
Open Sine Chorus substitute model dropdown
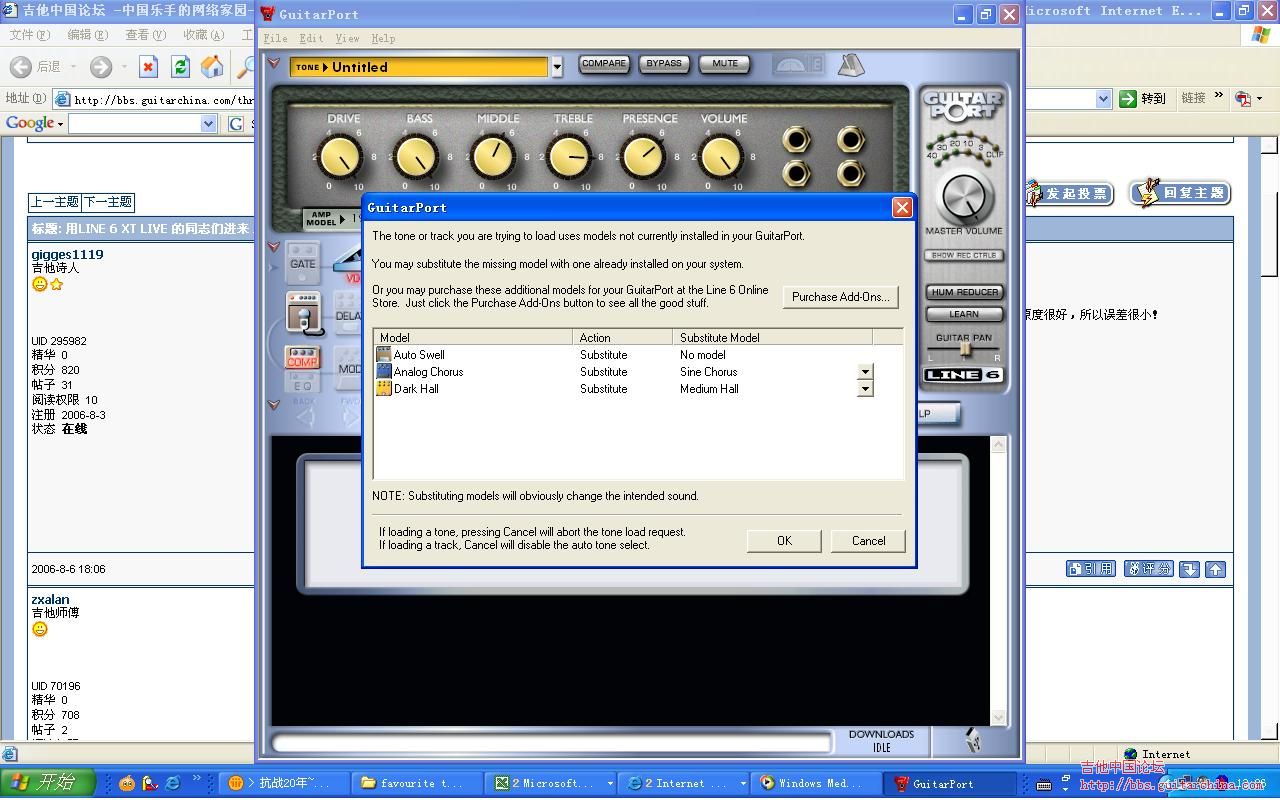(x=866, y=371)
